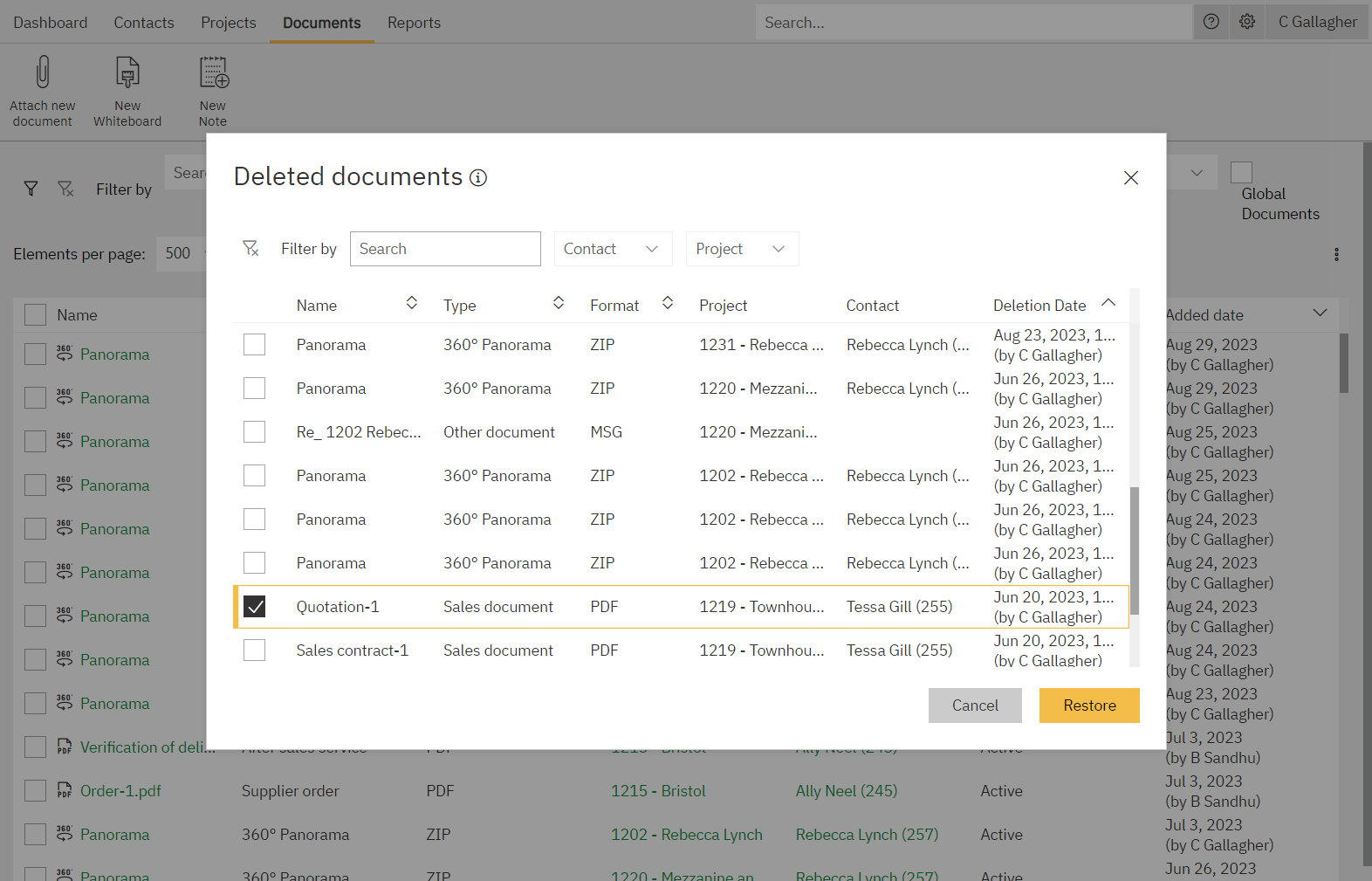
Task: Click the New Note icon
Action: [x=213, y=72]
